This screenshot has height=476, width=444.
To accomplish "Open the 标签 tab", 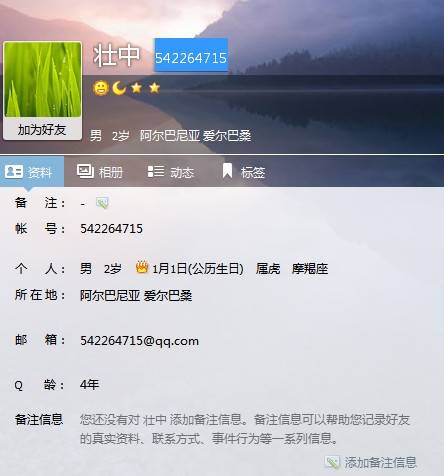I will click(243, 172).
